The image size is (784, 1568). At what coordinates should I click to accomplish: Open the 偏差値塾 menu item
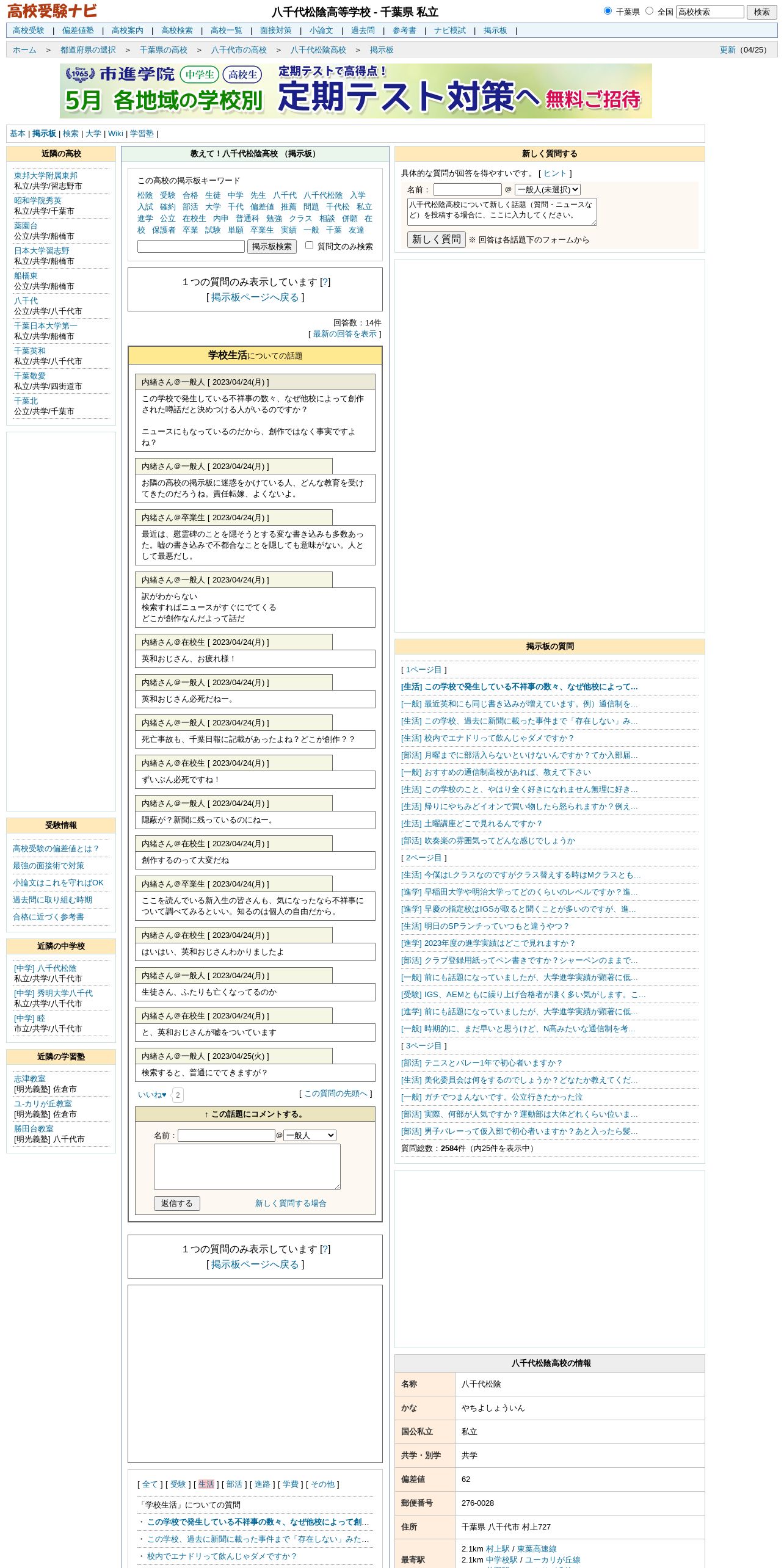(78, 31)
